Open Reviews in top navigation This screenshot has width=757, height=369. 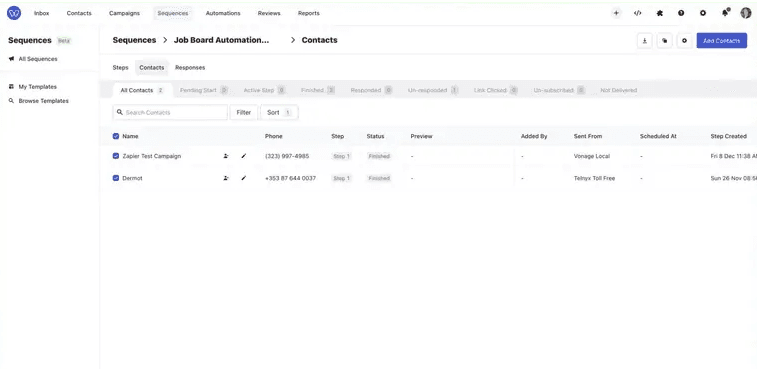(x=269, y=13)
